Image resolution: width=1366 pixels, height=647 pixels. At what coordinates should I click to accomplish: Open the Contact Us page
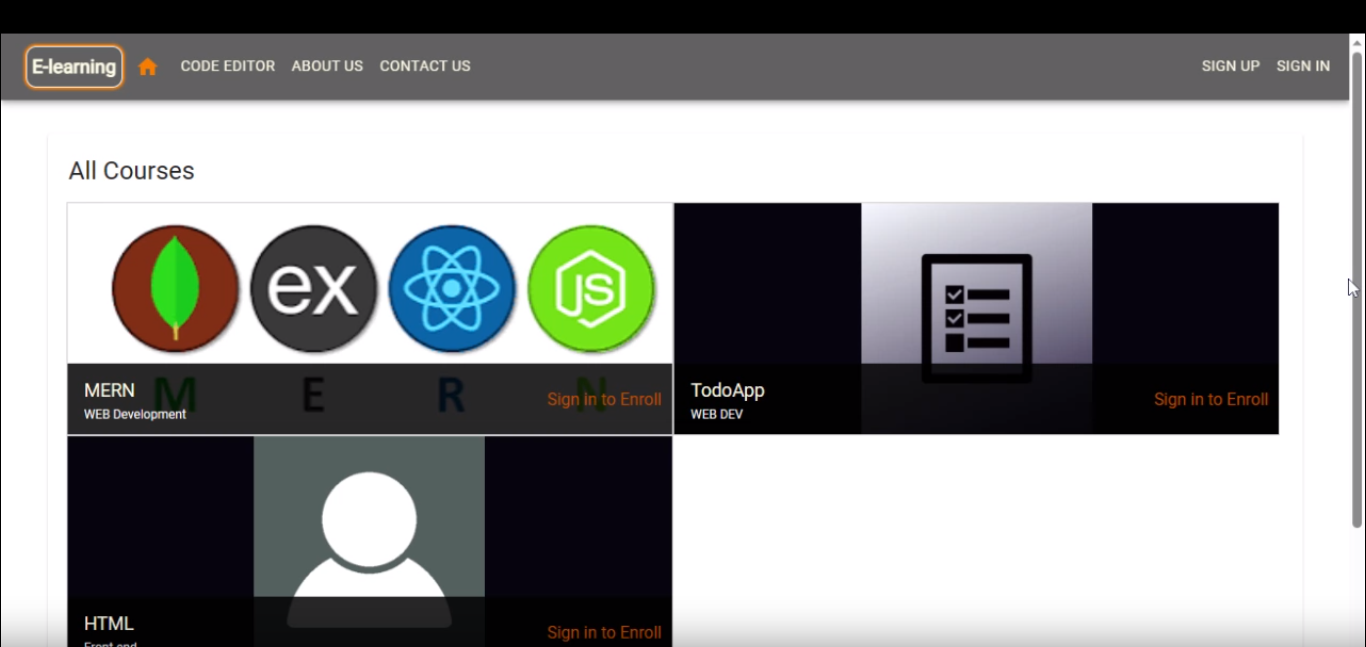pyautogui.click(x=425, y=66)
